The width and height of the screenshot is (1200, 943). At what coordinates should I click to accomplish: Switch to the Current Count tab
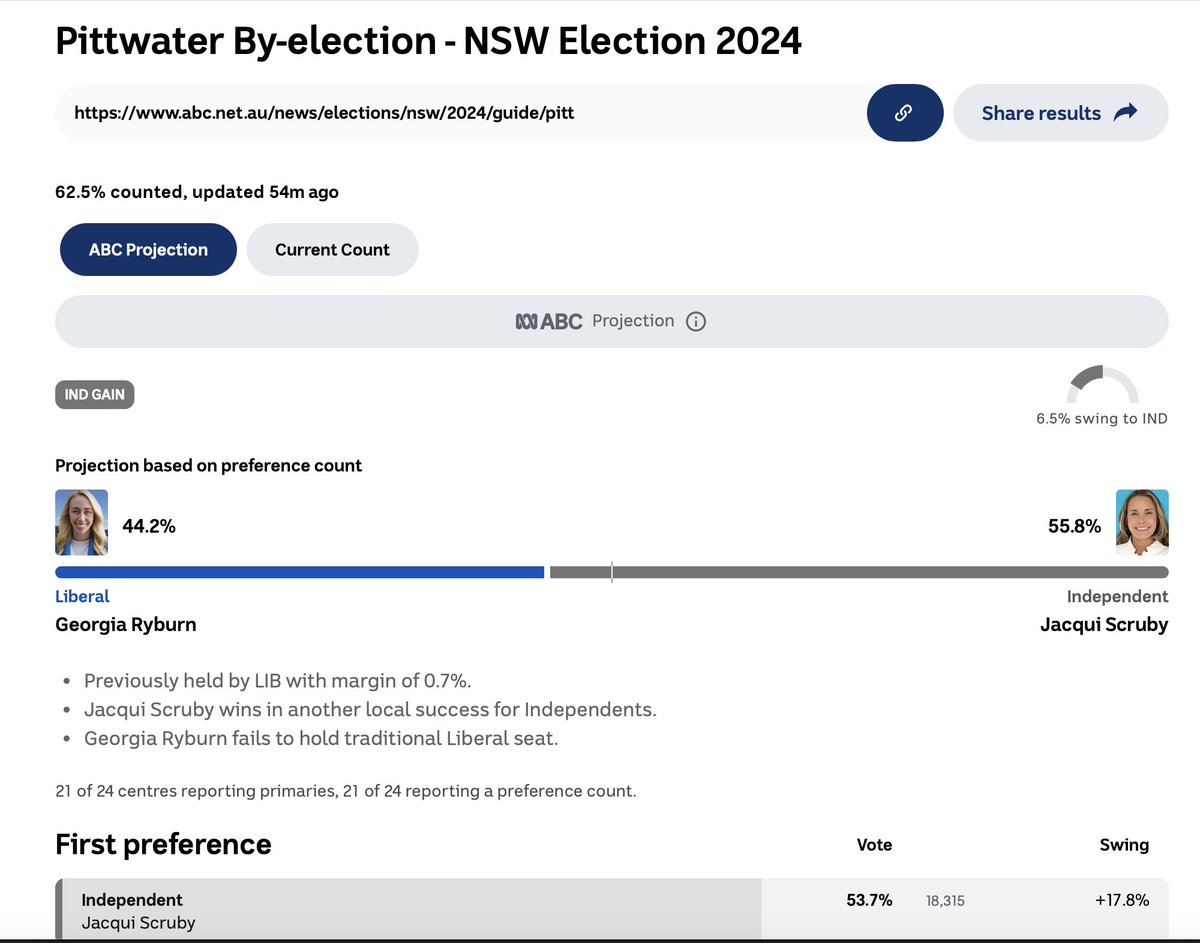click(332, 249)
